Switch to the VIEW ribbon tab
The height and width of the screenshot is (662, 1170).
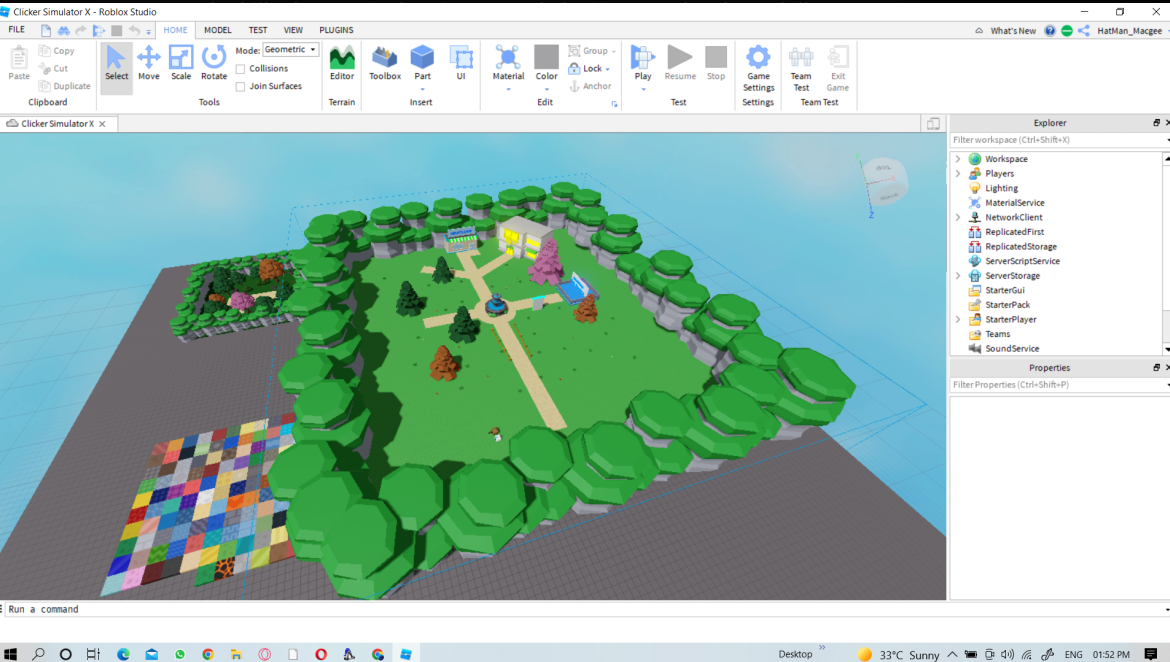click(x=292, y=30)
